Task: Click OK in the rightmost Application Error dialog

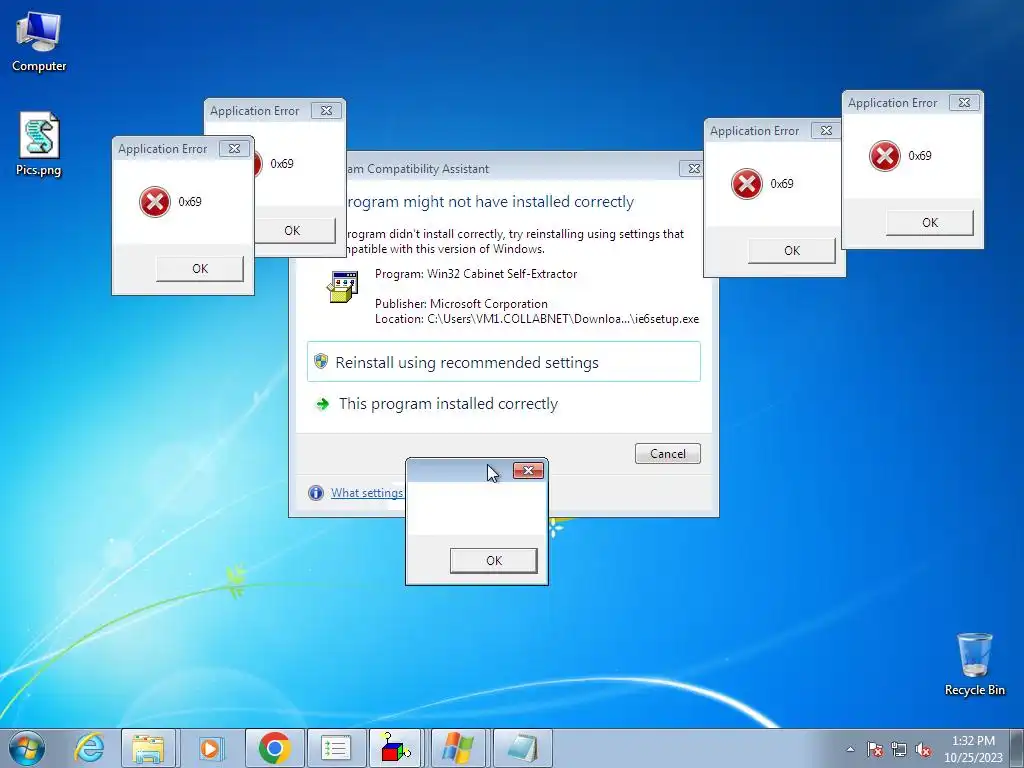Action: pos(930,223)
